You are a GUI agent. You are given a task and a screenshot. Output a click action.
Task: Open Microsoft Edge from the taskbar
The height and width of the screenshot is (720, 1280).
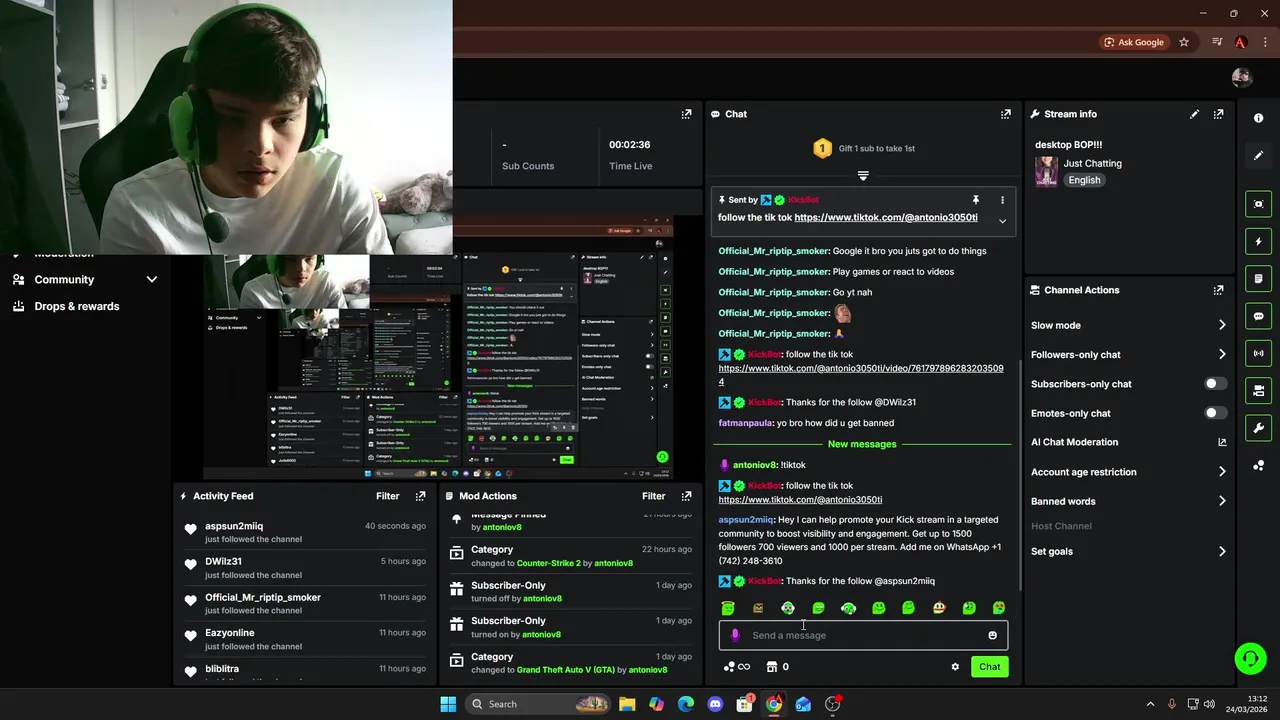tap(686, 704)
